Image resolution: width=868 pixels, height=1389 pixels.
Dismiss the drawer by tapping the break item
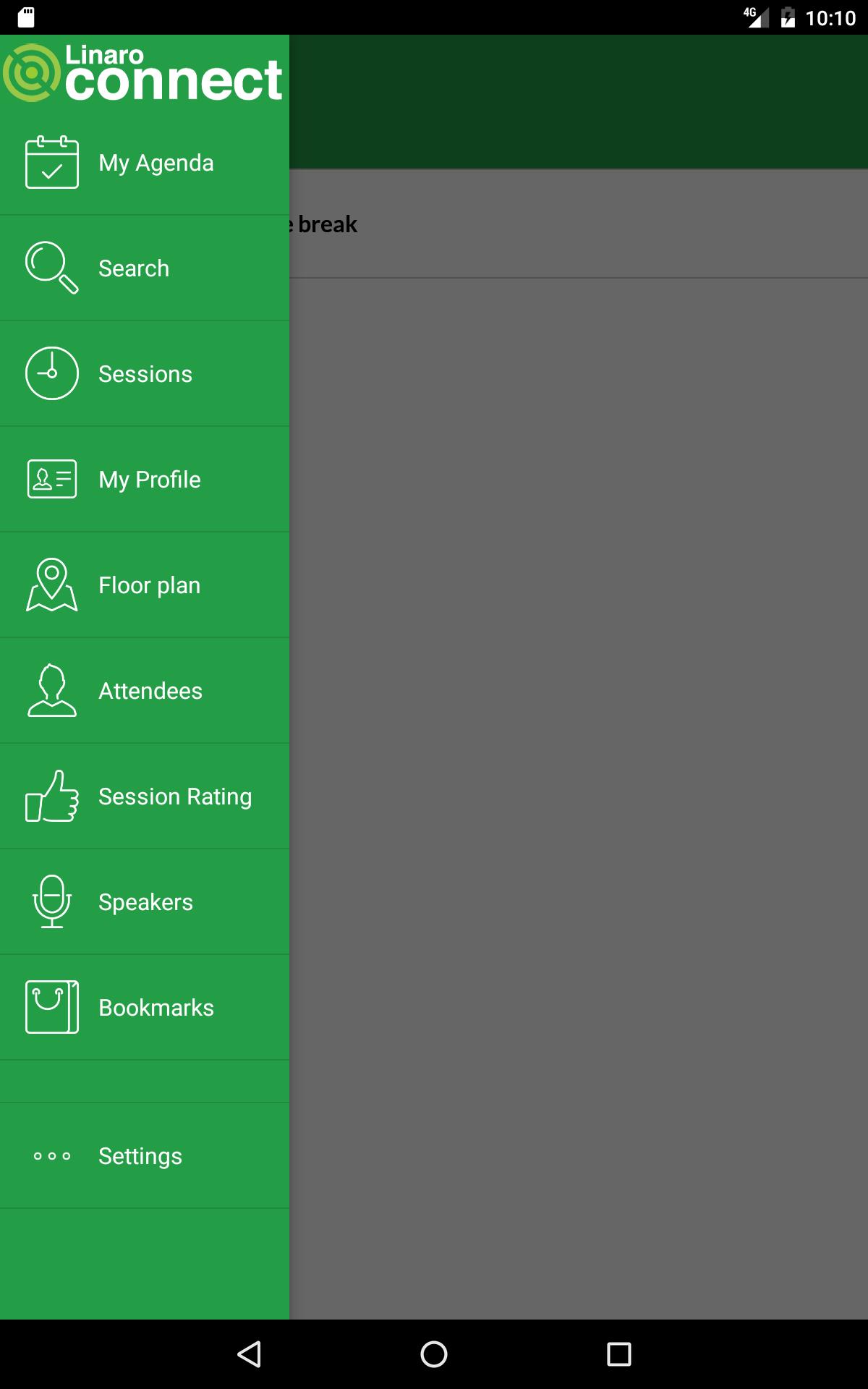[579, 224]
